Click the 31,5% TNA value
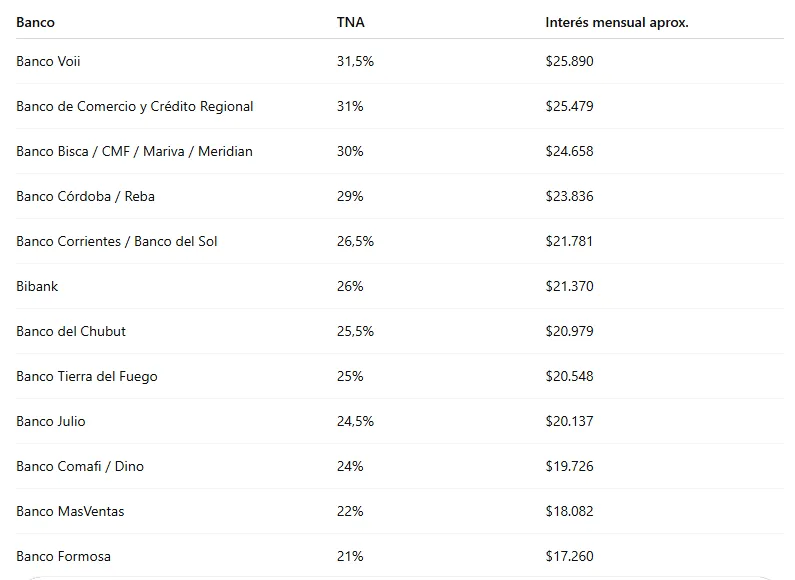795x580 pixels. [x=355, y=61]
